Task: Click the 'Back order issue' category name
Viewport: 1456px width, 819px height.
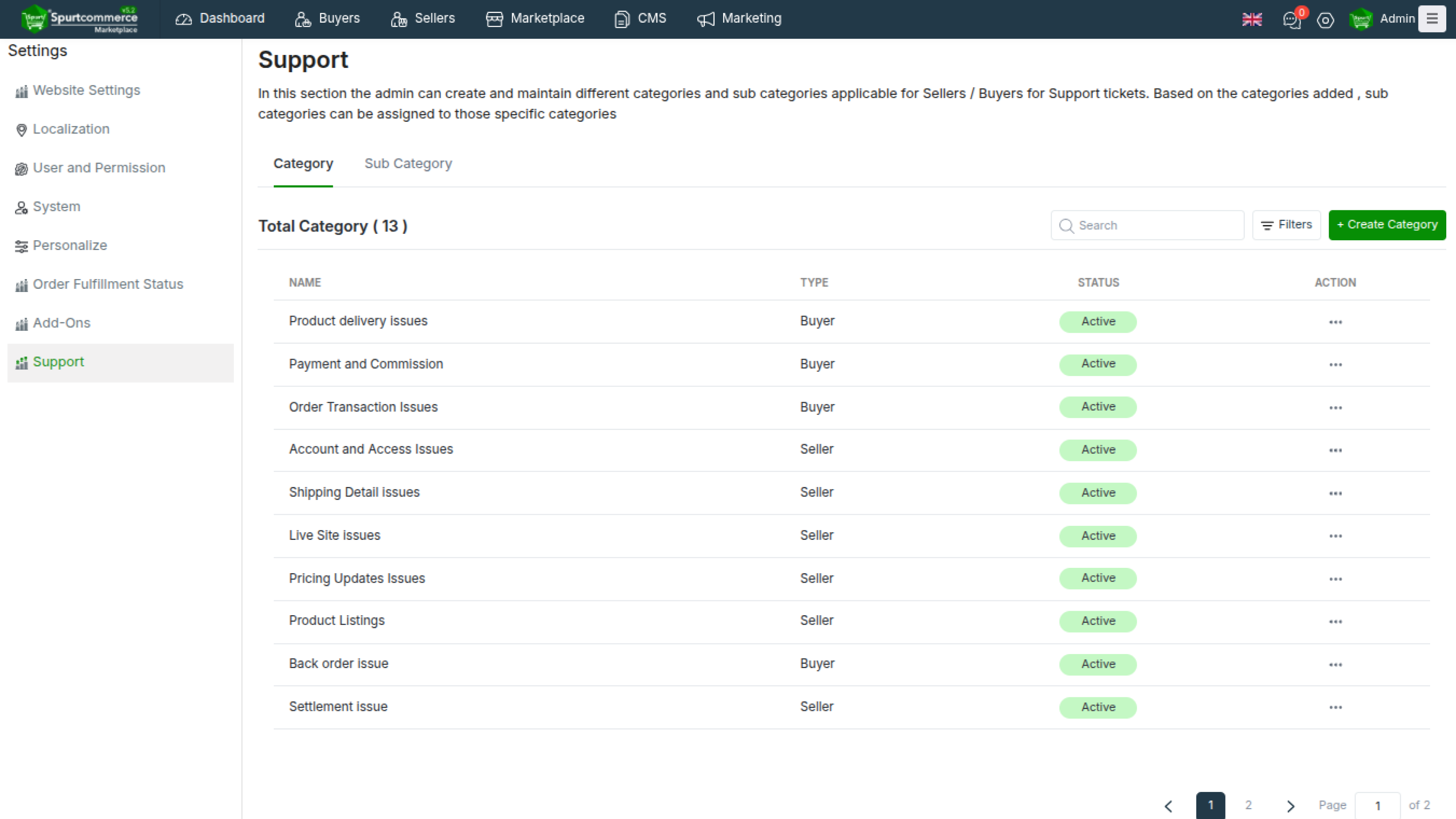Action: tap(339, 664)
